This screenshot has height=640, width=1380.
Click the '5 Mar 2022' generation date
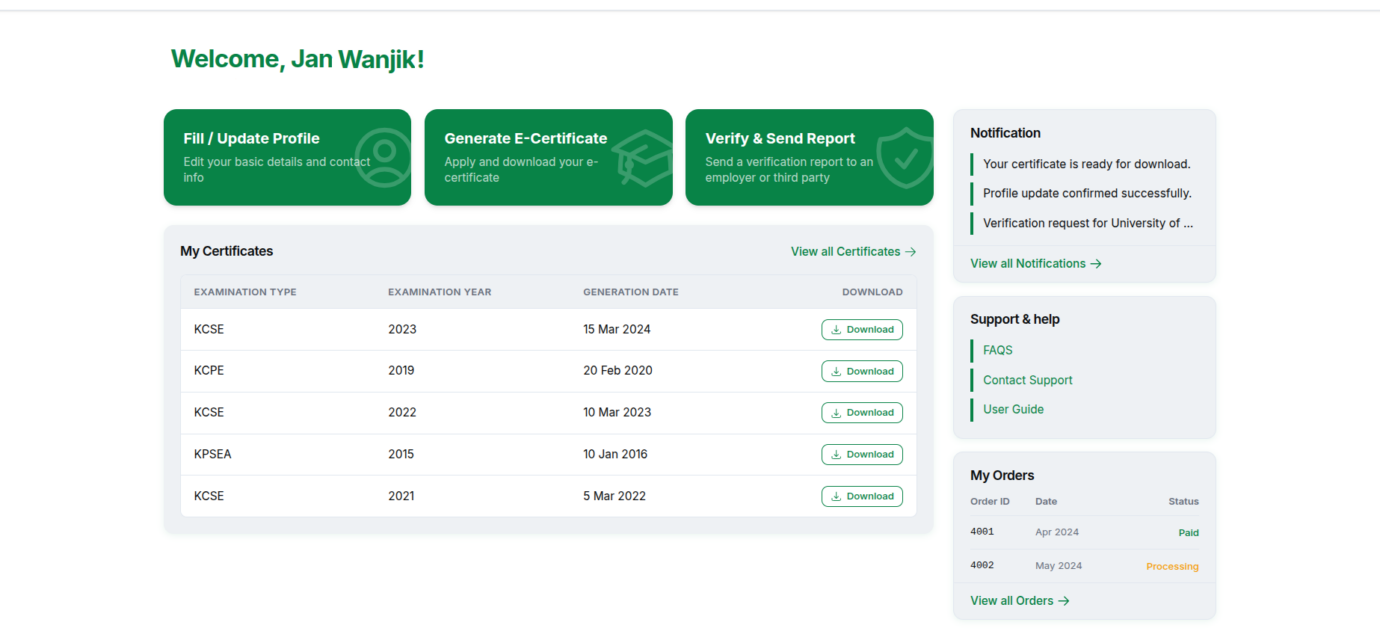pyautogui.click(x=614, y=496)
